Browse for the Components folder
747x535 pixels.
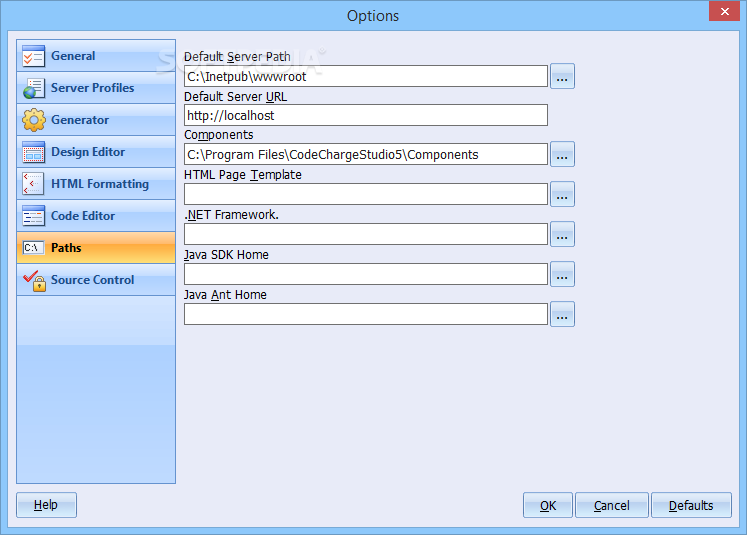coord(562,154)
